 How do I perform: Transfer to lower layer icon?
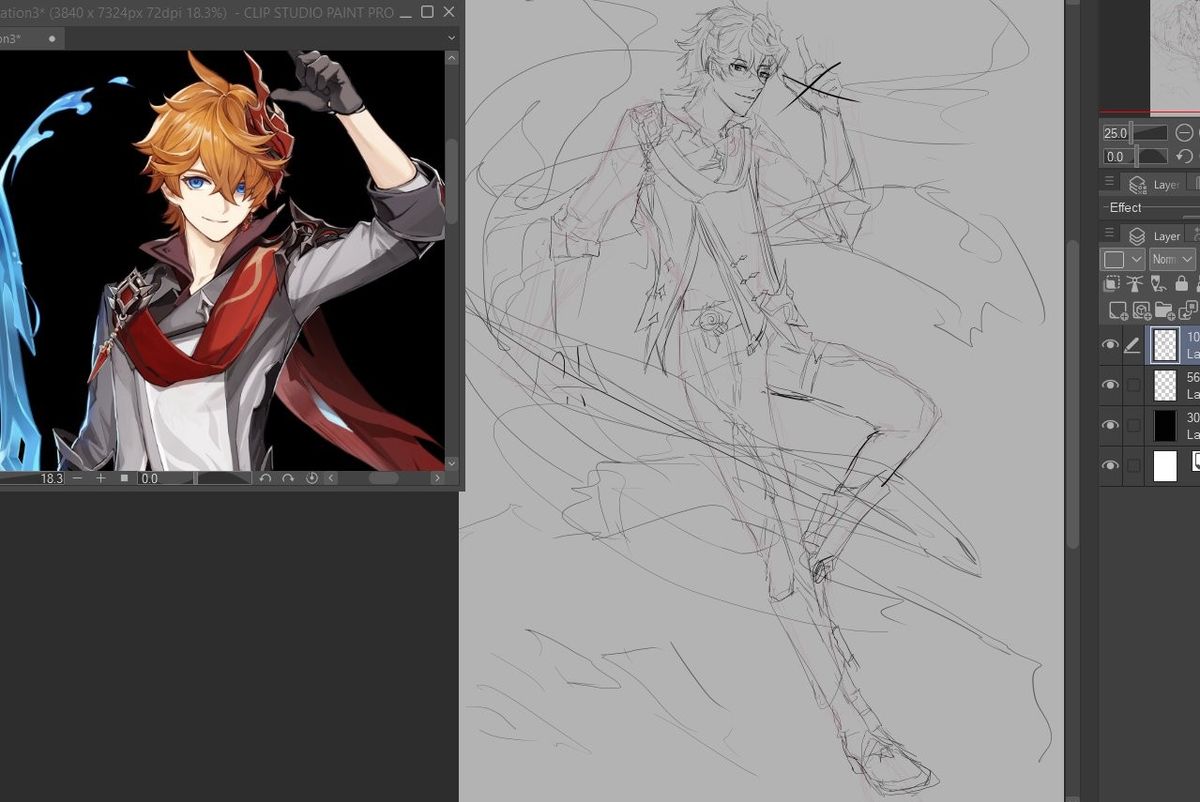click(x=1189, y=311)
